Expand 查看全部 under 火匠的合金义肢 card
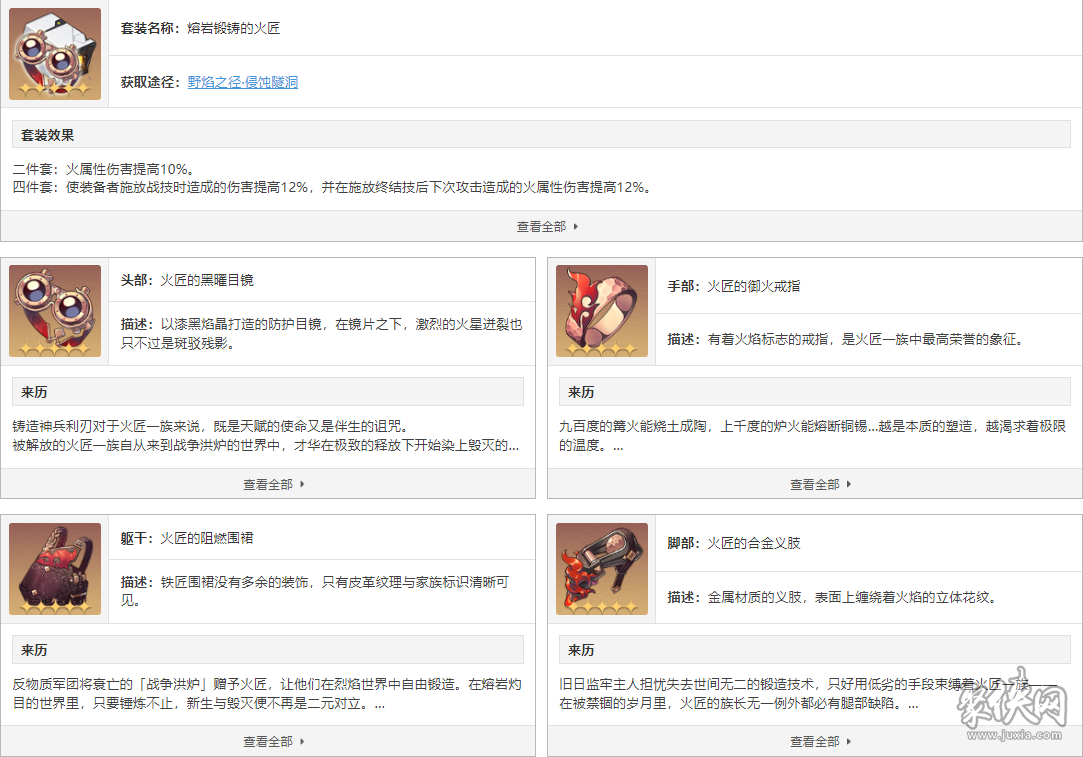The image size is (1083, 757). (821, 741)
